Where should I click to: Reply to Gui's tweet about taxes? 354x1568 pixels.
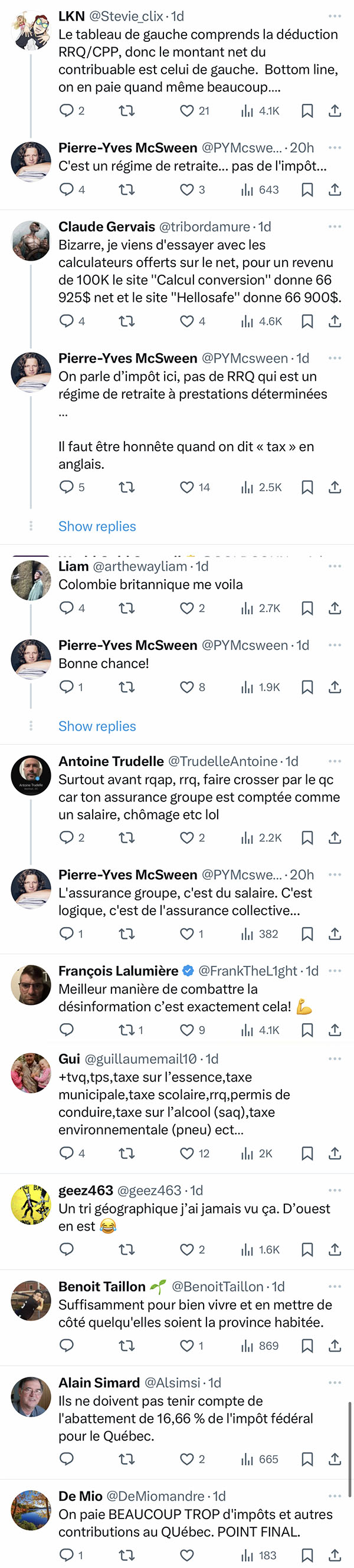pos(67,1153)
